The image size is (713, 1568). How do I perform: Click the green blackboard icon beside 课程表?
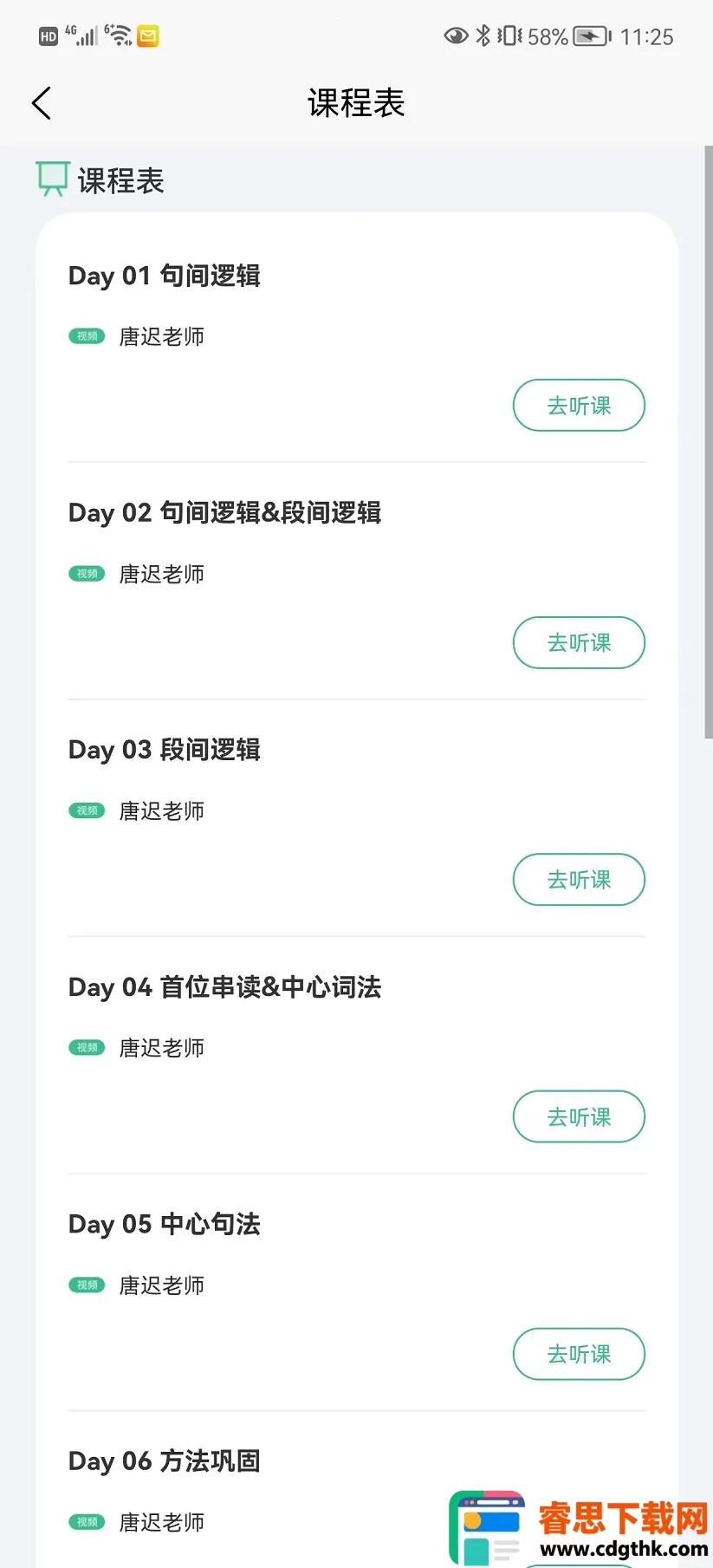(52, 179)
